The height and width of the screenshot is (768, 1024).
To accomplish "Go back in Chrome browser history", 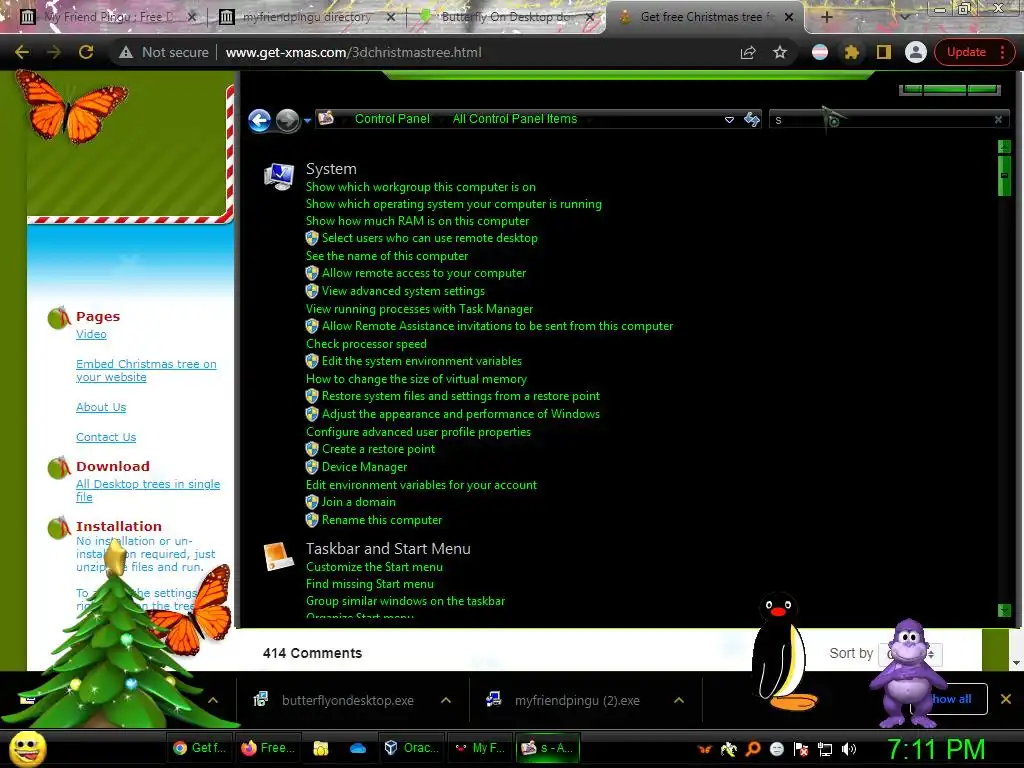I will click(x=22, y=52).
